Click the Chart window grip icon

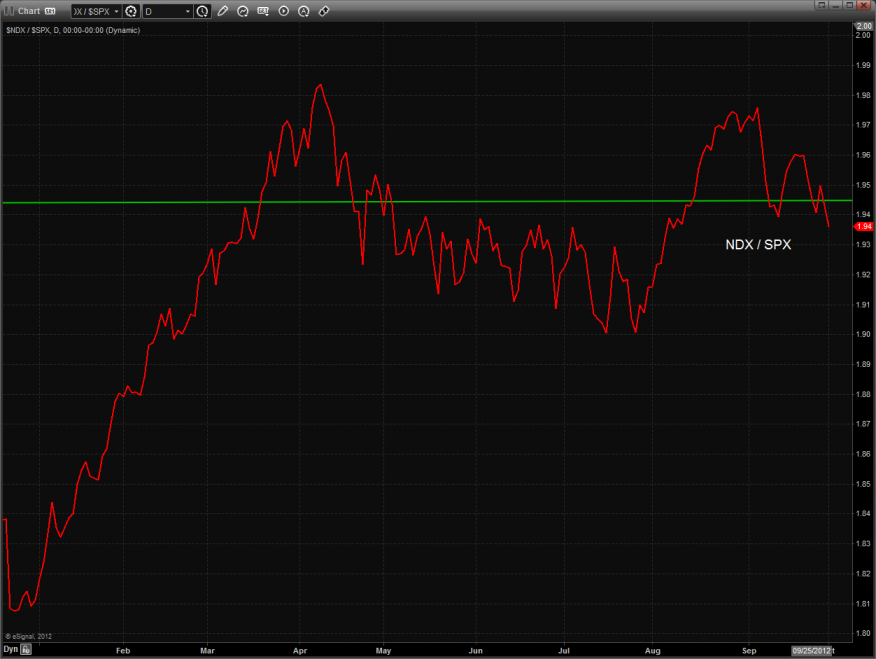pyautogui.click(x=9, y=11)
